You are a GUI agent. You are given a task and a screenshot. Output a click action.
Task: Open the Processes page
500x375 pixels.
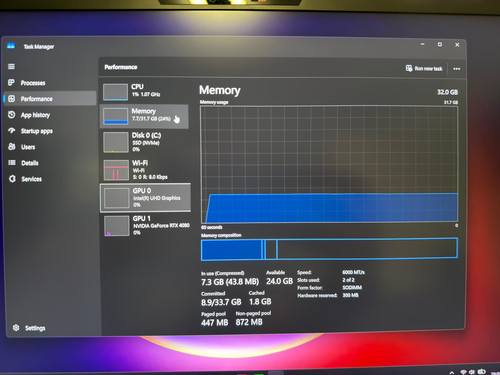(x=50, y=83)
